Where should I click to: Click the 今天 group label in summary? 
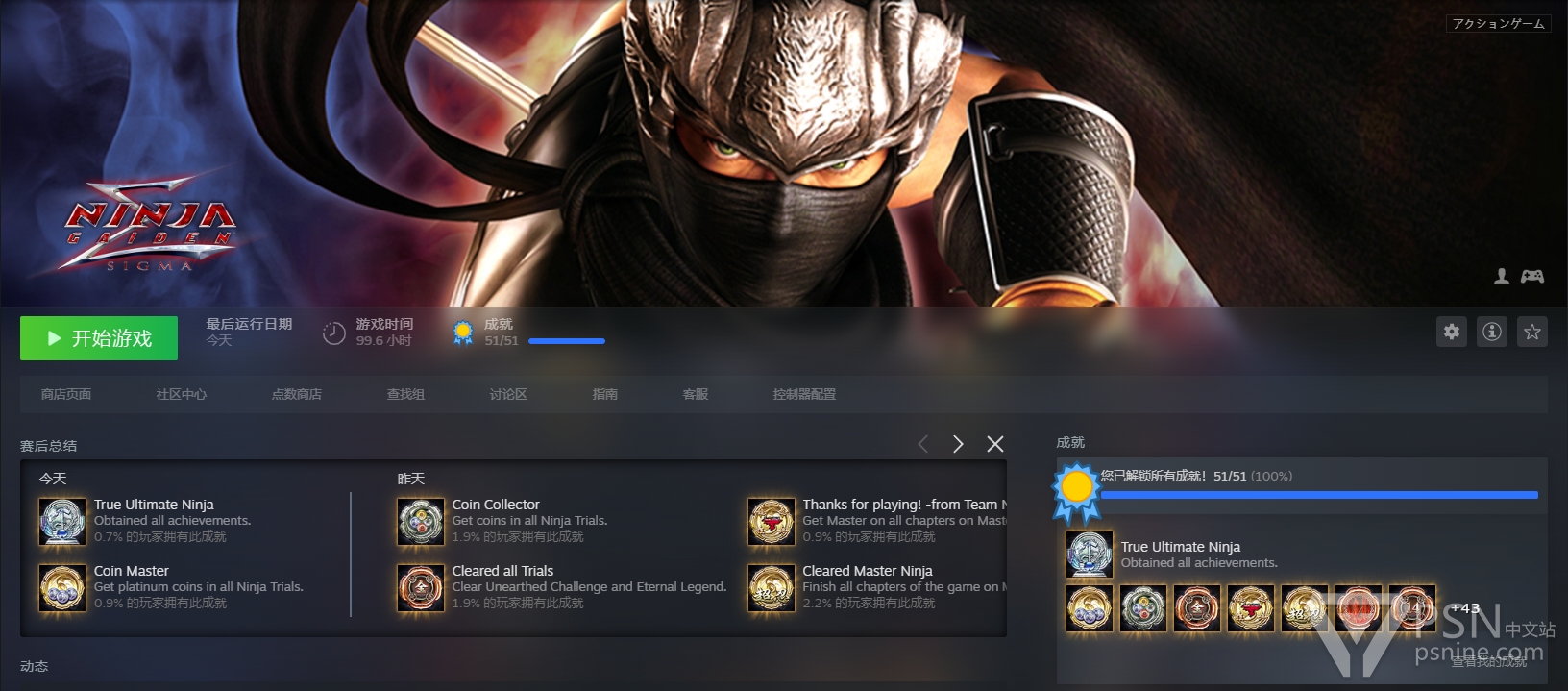53,479
